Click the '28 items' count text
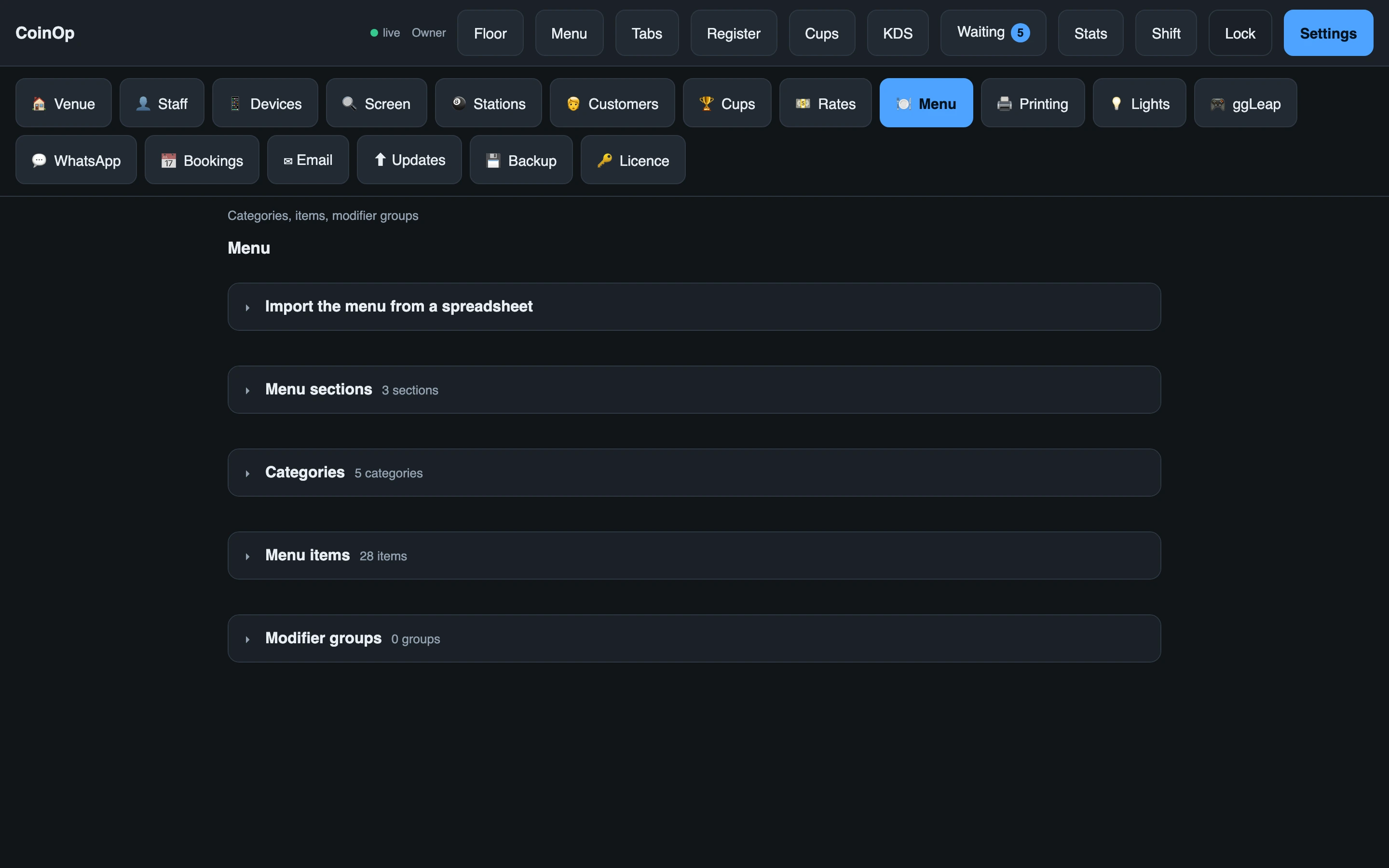This screenshot has height=868, width=1389. click(383, 556)
